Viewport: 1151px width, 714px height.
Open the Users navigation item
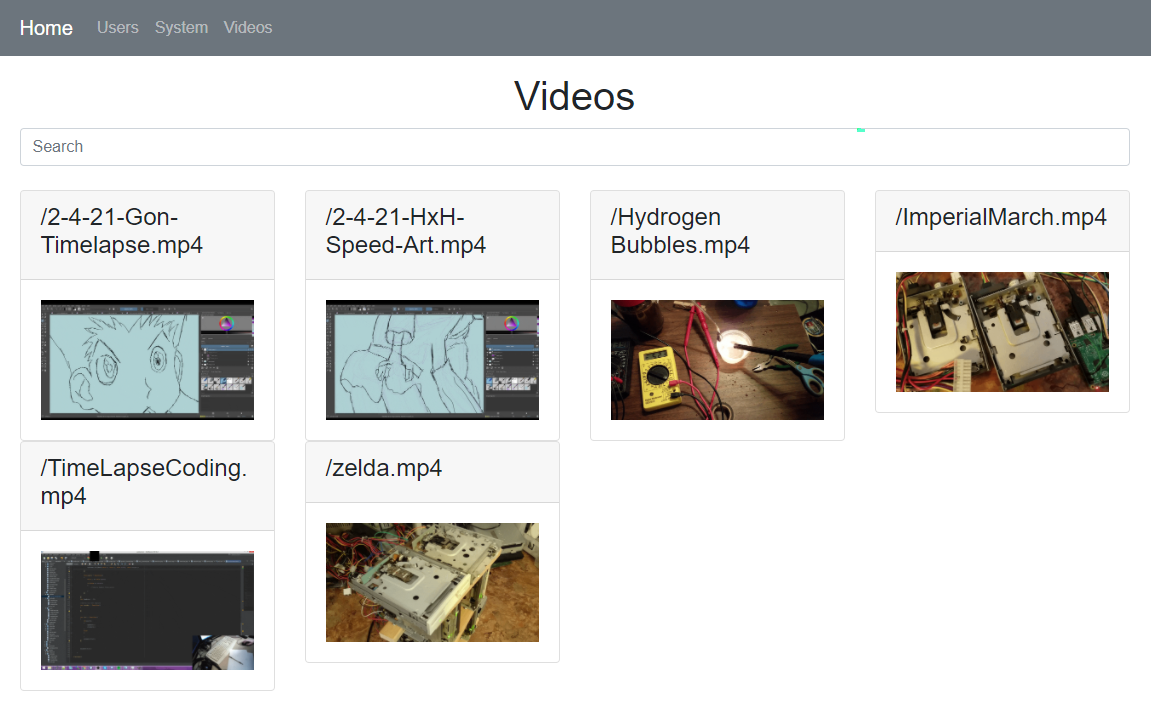(117, 28)
